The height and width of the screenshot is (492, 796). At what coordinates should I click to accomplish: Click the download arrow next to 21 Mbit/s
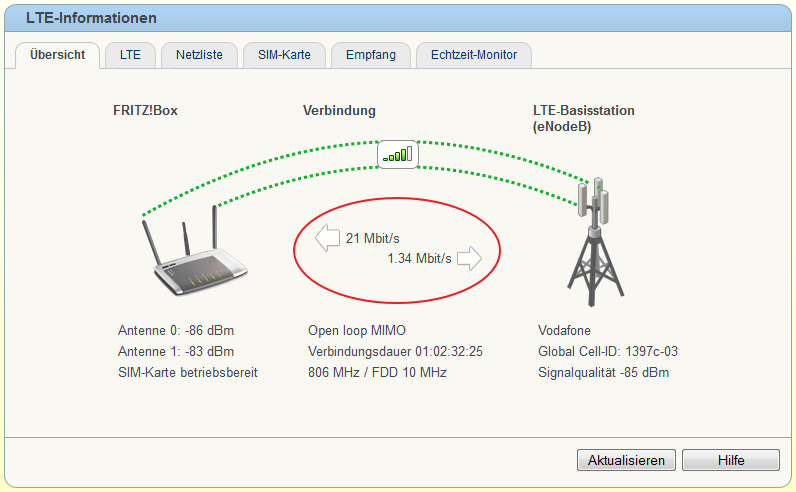coord(327,238)
